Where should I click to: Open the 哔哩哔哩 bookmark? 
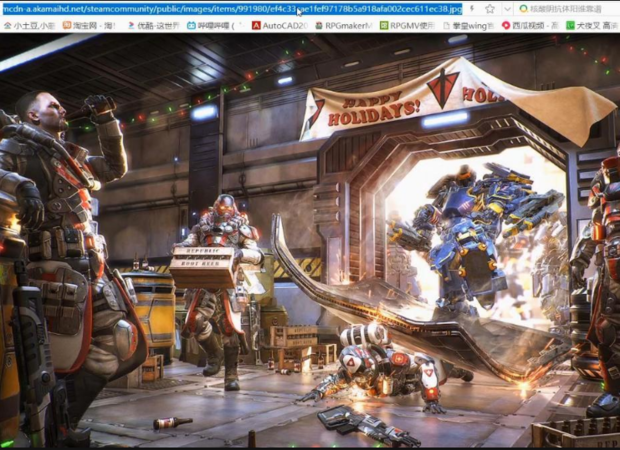(x=214, y=26)
